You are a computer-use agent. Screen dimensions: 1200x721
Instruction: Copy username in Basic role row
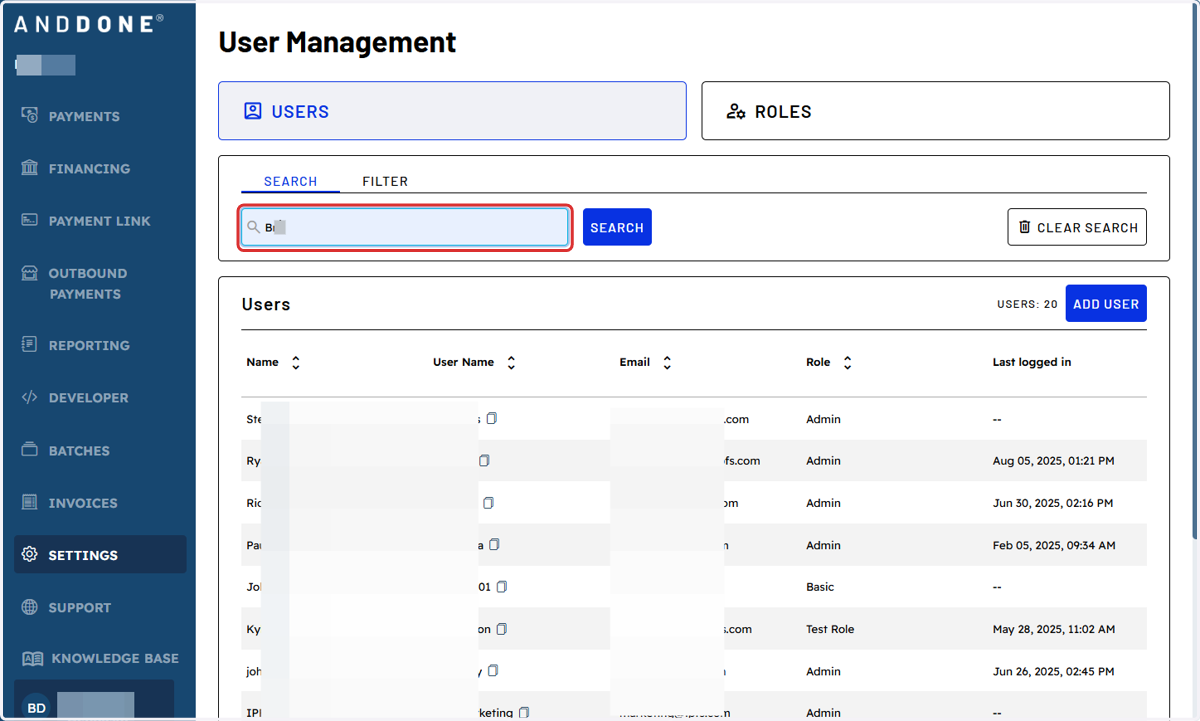click(502, 587)
